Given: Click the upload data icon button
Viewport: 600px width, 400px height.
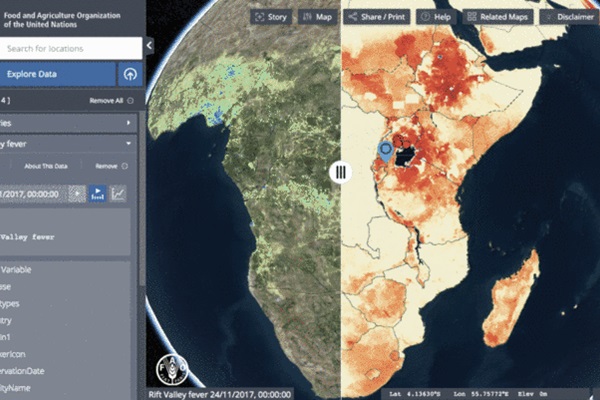Looking at the screenshot, I should (x=130, y=74).
